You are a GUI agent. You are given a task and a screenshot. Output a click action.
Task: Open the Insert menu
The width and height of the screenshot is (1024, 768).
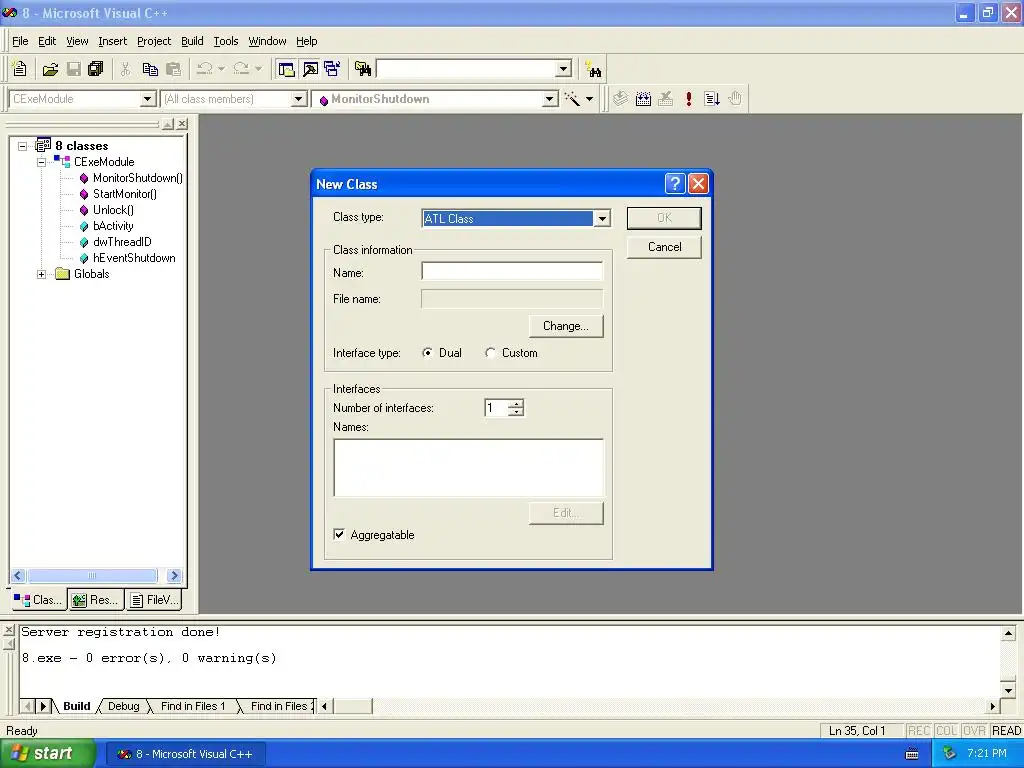point(112,41)
